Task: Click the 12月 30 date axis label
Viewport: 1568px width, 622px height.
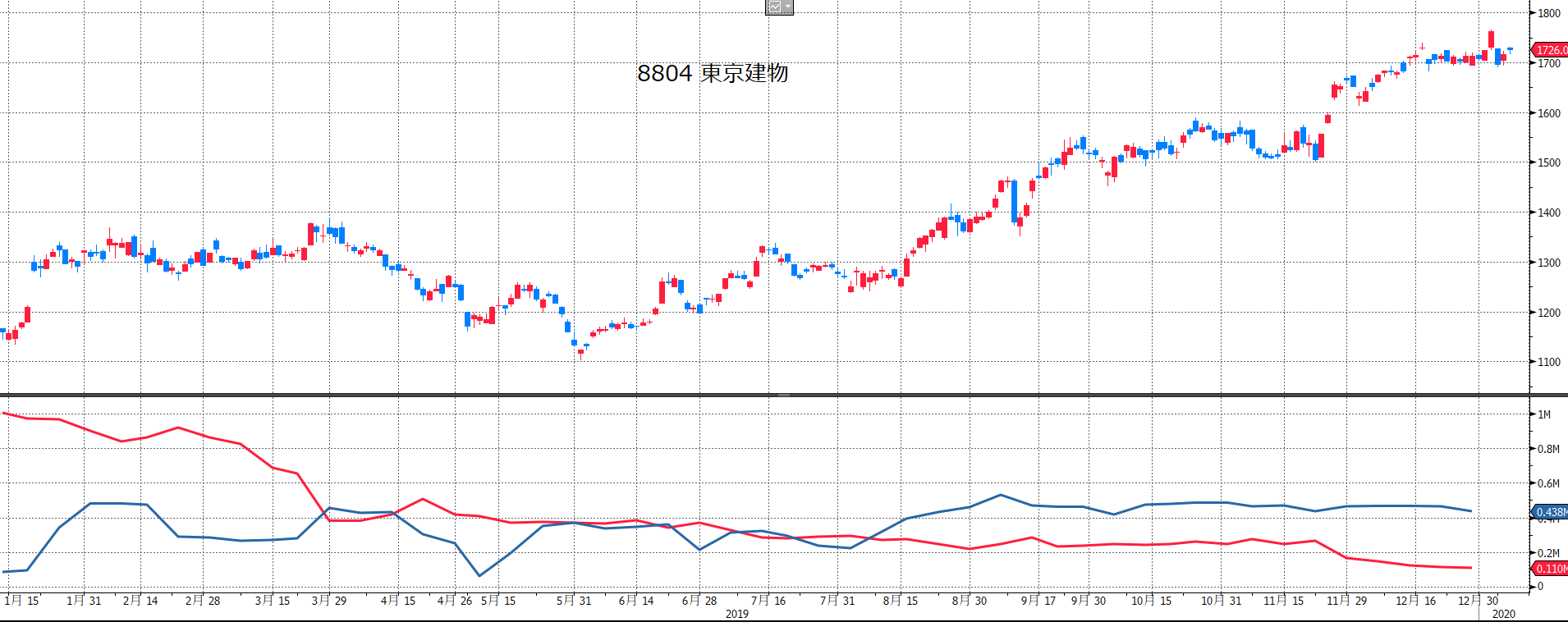Action: pos(1478,601)
